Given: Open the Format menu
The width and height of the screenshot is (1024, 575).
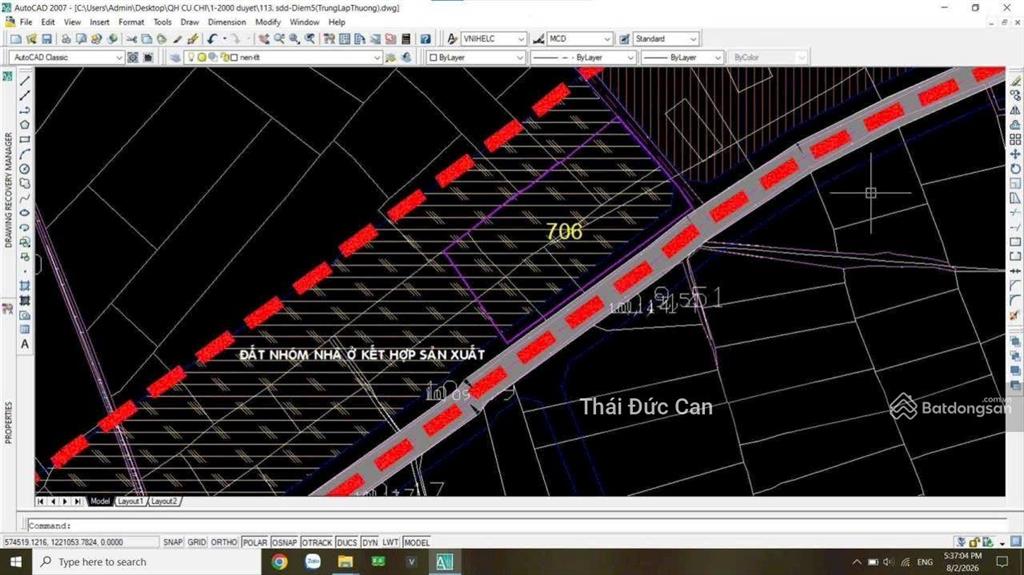Looking at the screenshot, I should [131, 22].
